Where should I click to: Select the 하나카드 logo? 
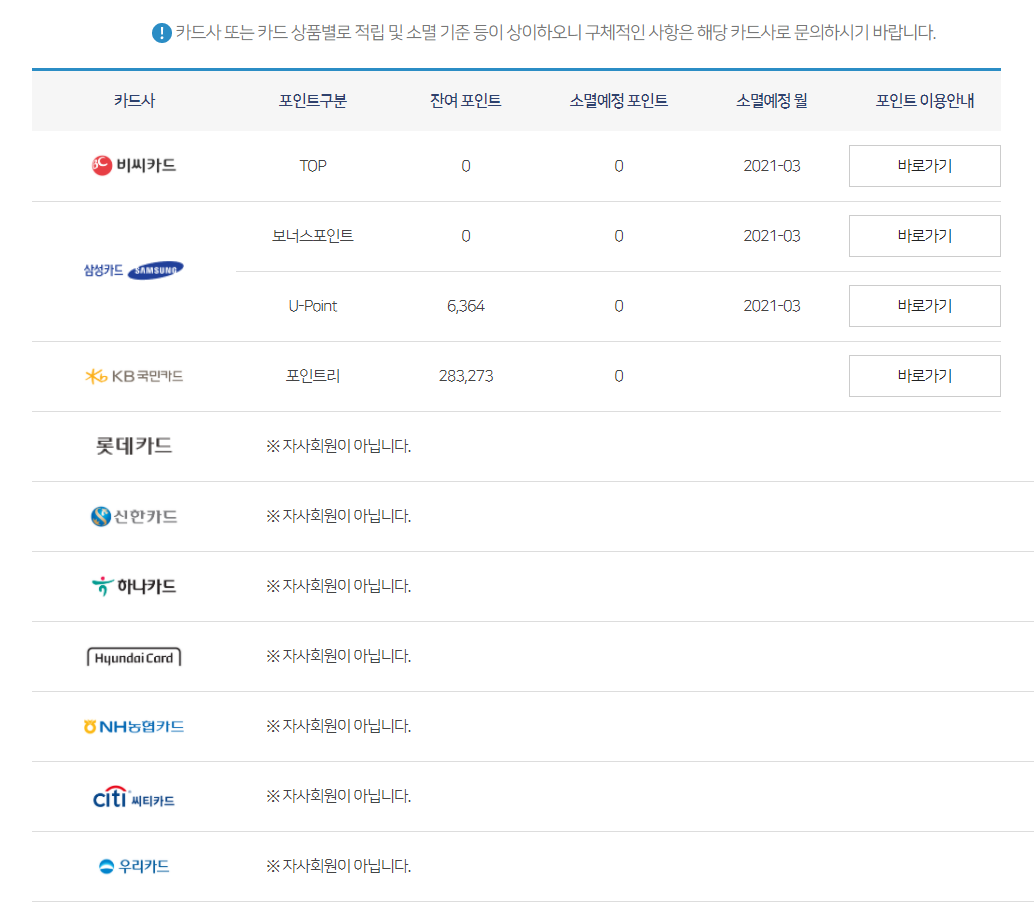pos(132,586)
